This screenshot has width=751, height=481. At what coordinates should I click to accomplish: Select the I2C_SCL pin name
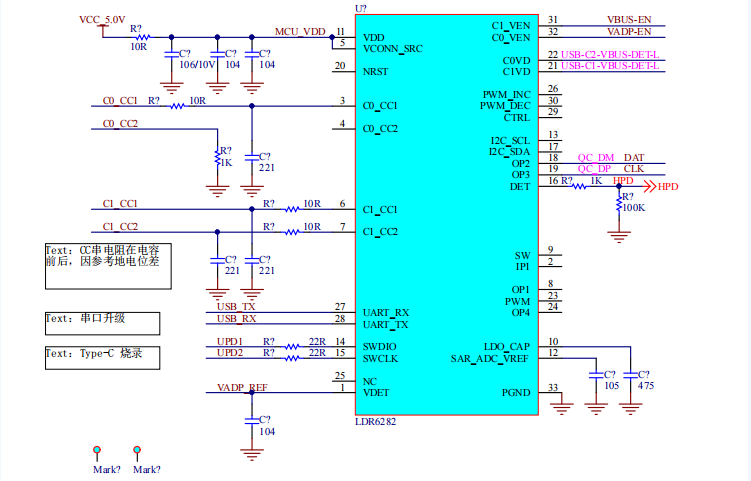510,141
